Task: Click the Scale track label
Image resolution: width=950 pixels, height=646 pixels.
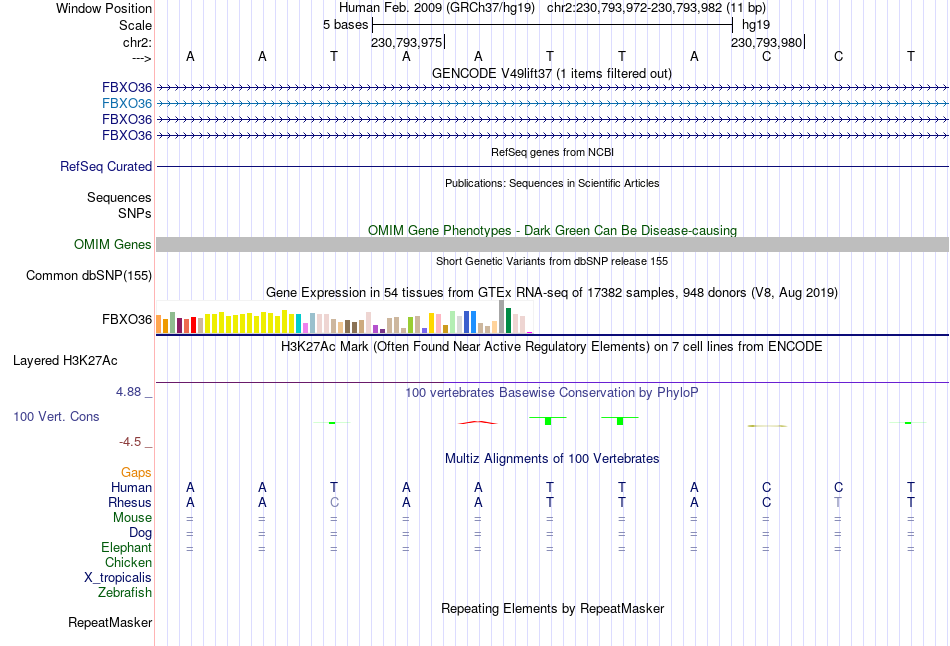Action: pos(135,25)
